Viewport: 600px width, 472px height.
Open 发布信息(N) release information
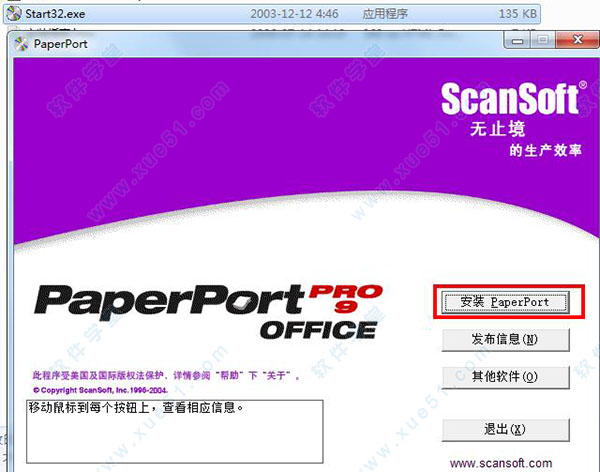(x=505, y=339)
